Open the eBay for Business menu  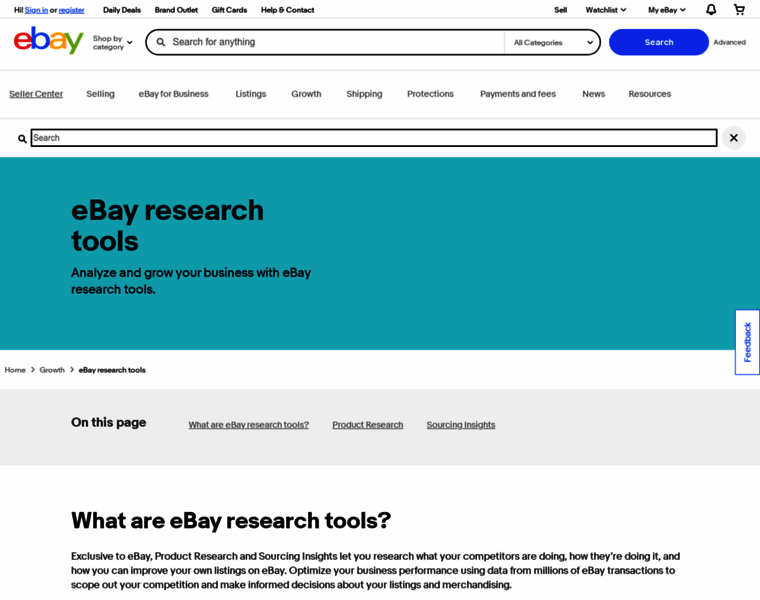[174, 94]
